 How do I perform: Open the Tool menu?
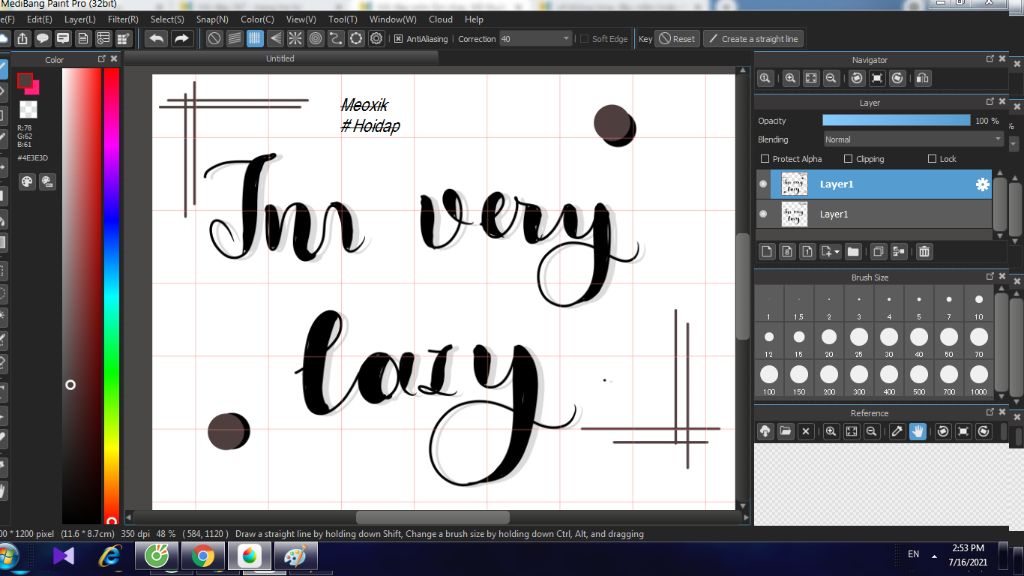coord(343,20)
